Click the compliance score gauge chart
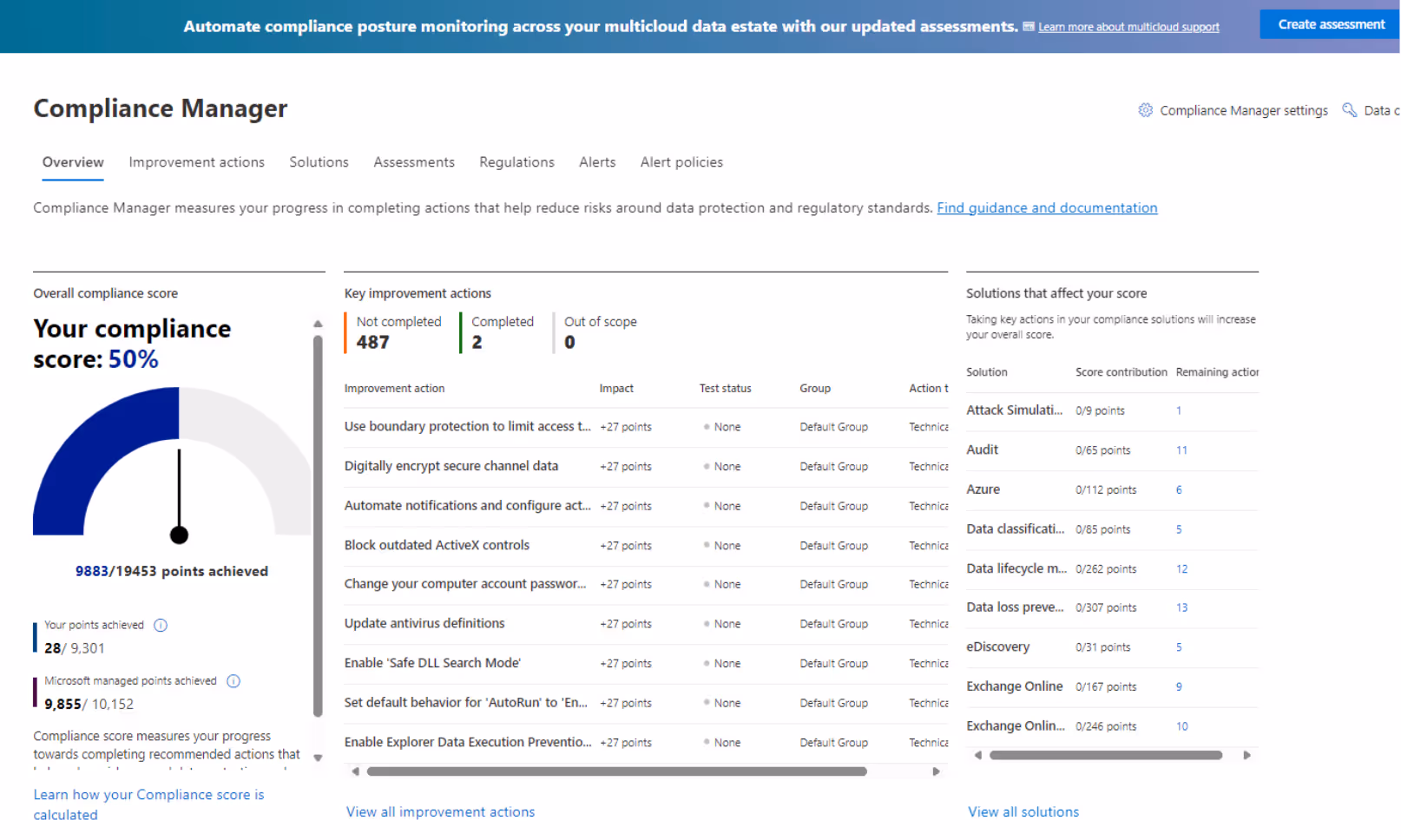This screenshot has height=840, width=1401. coord(172,464)
